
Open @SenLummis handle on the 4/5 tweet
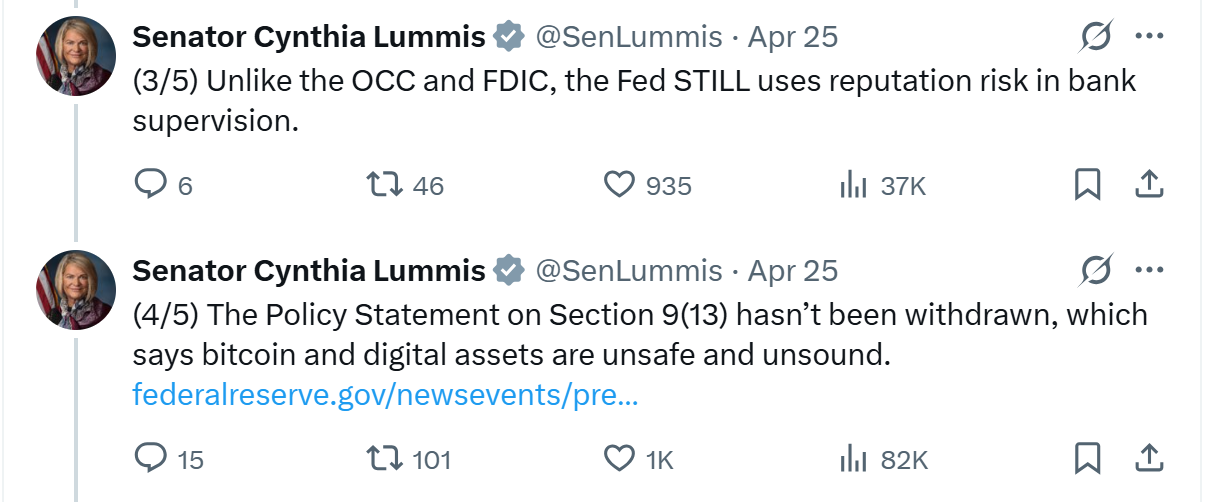(629, 270)
